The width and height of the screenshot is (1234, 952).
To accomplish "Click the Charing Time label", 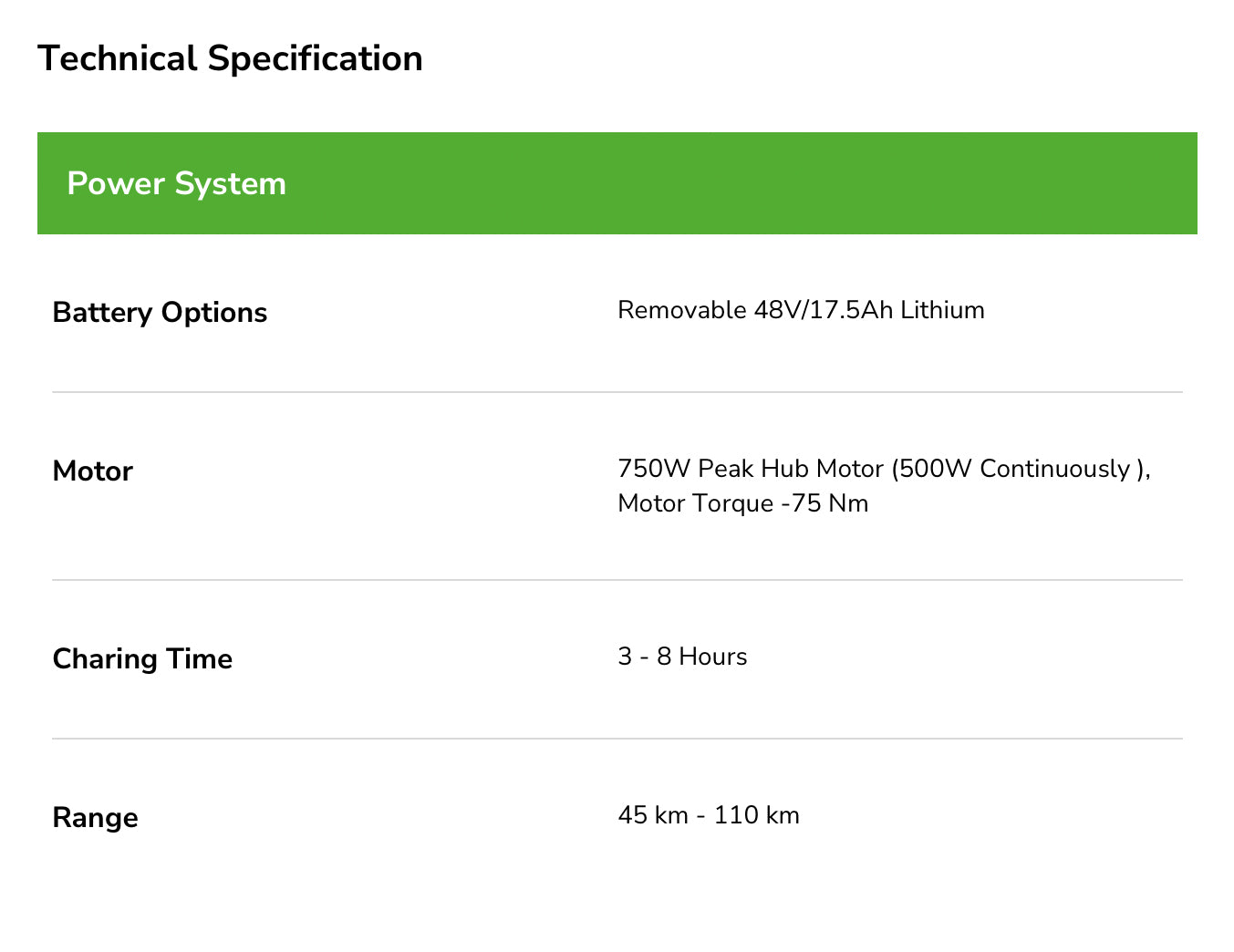I will pos(142,659).
